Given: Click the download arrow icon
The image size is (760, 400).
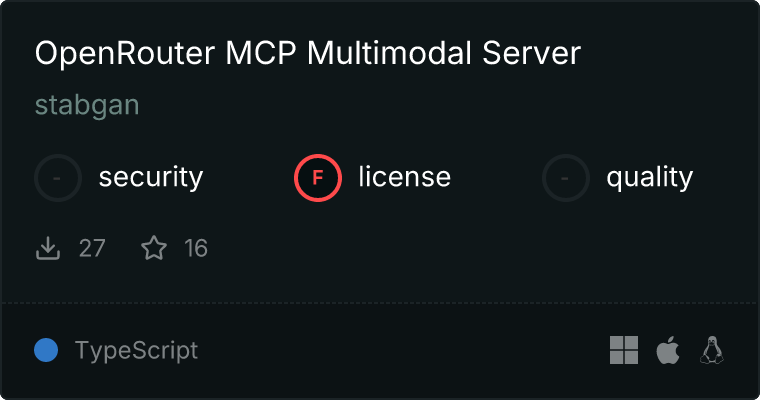Looking at the screenshot, I should coord(48,248).
